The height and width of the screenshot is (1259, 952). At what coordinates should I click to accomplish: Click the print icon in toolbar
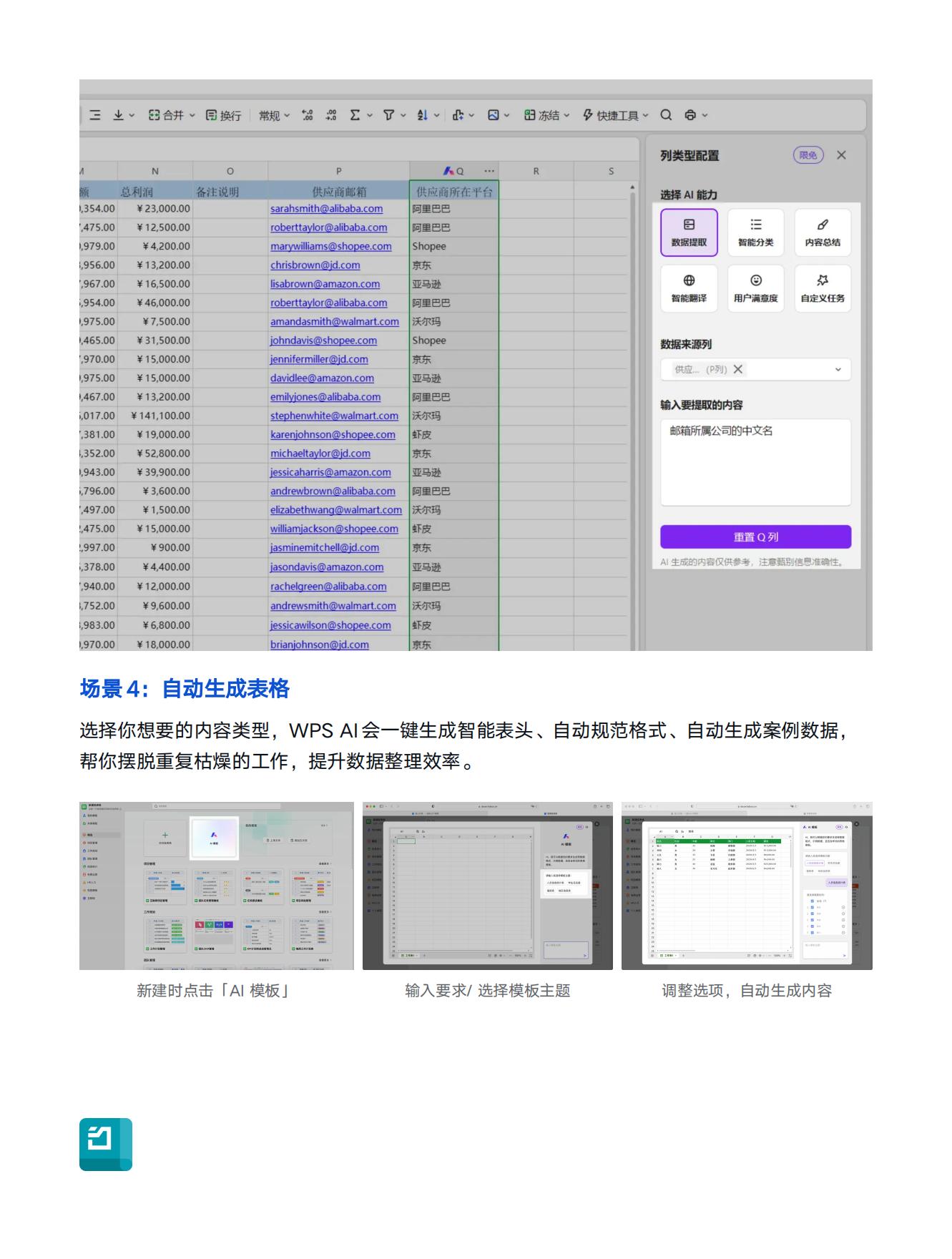[690, 115]
